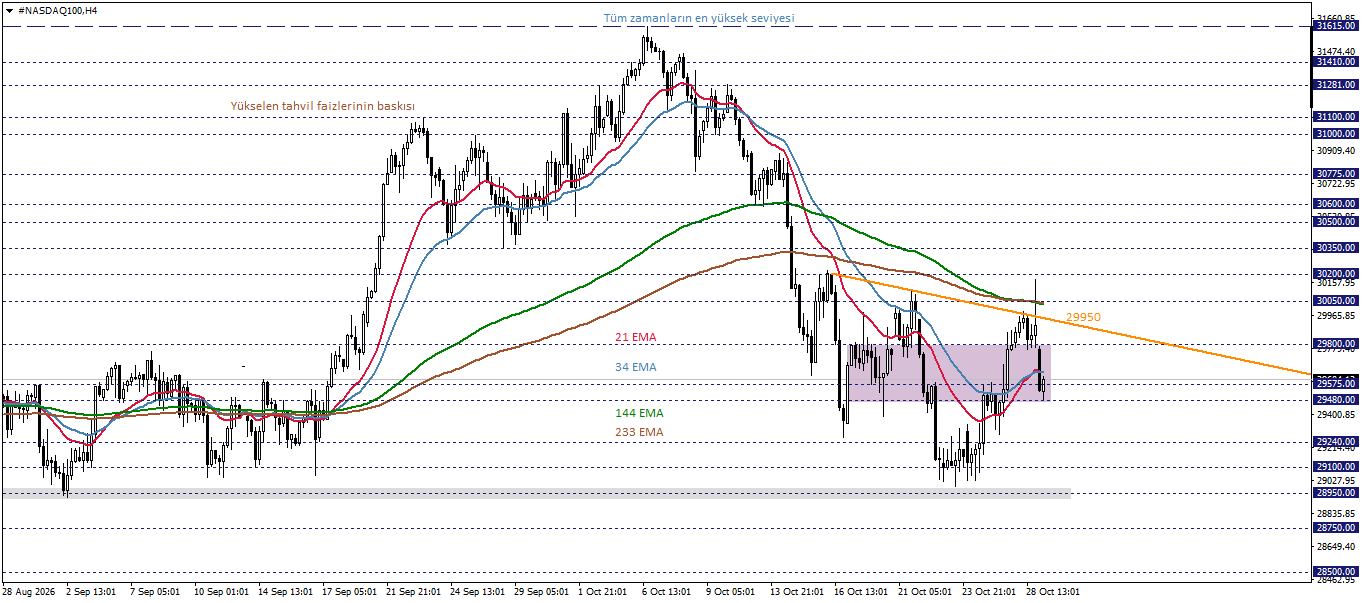Click the 28 Oct 13:01 time label

pos(1054,591)
